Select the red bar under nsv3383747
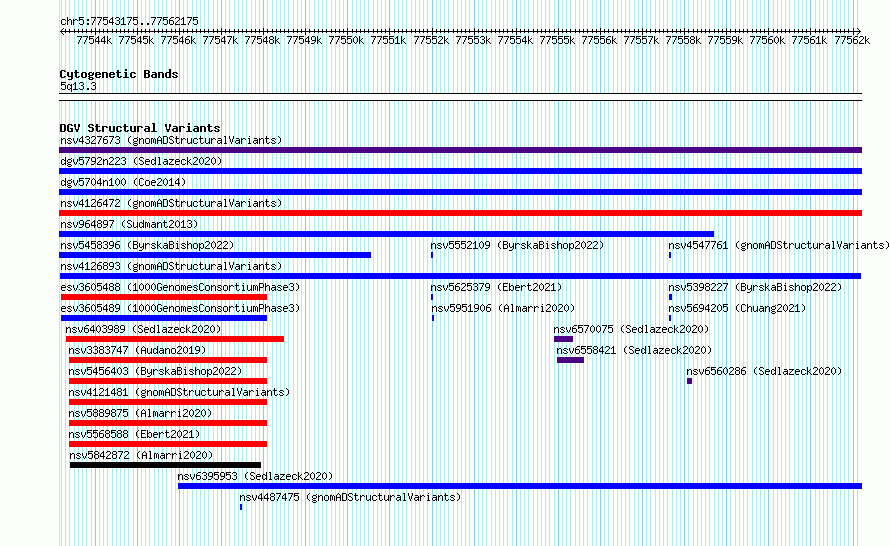890x546 pixels. point(168,360)
